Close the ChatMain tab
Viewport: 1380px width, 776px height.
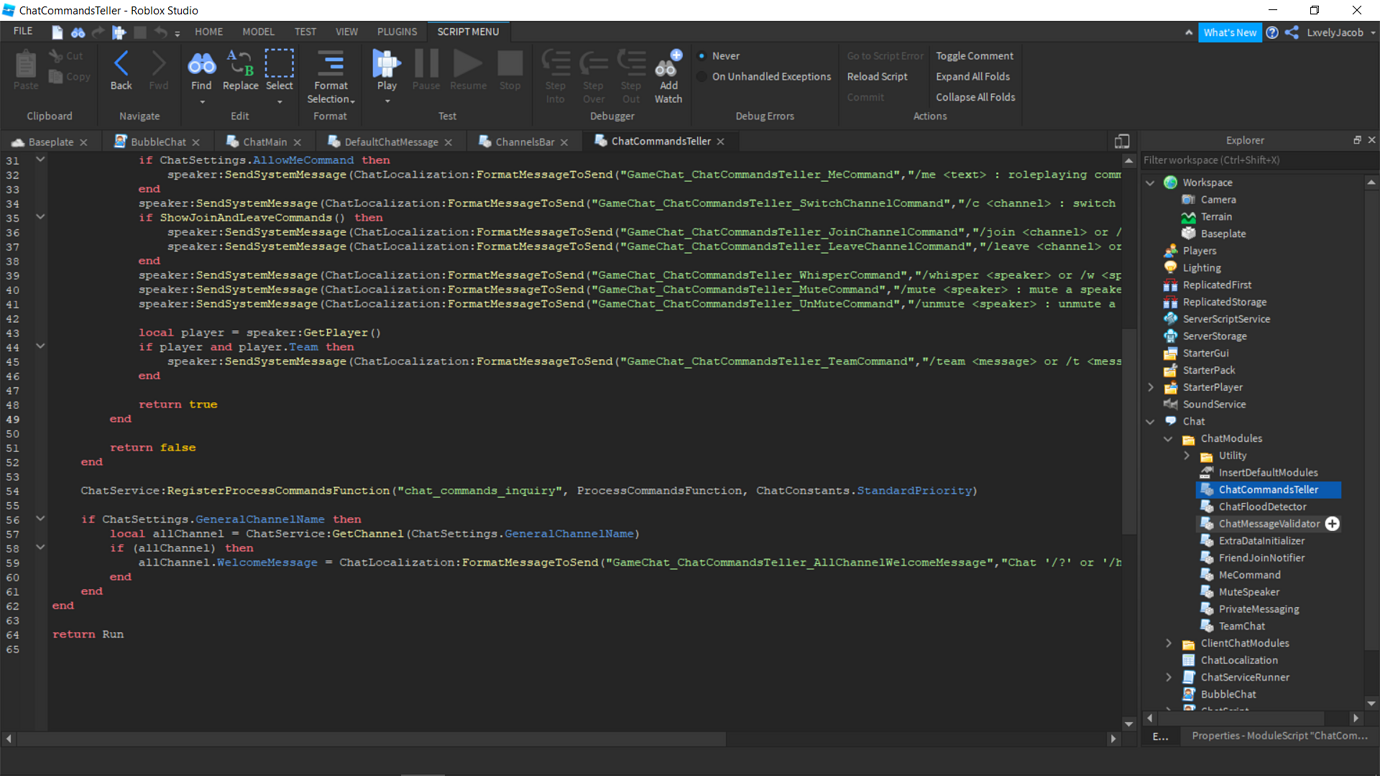298,142
